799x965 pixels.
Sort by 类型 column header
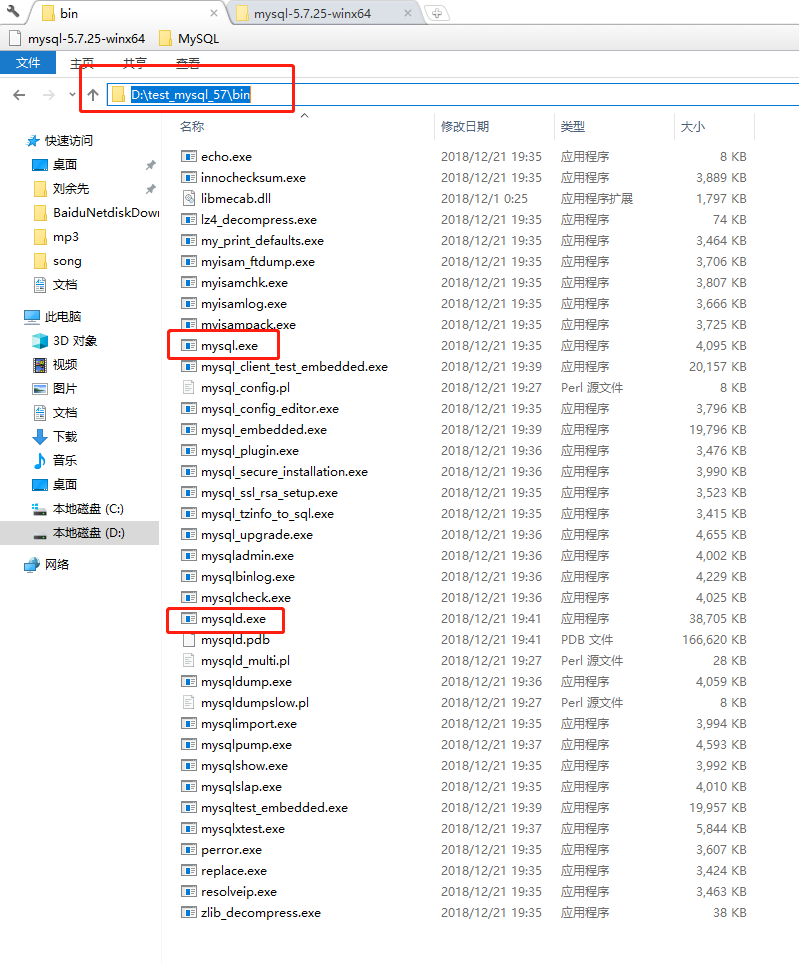click(x=572, y=127)
